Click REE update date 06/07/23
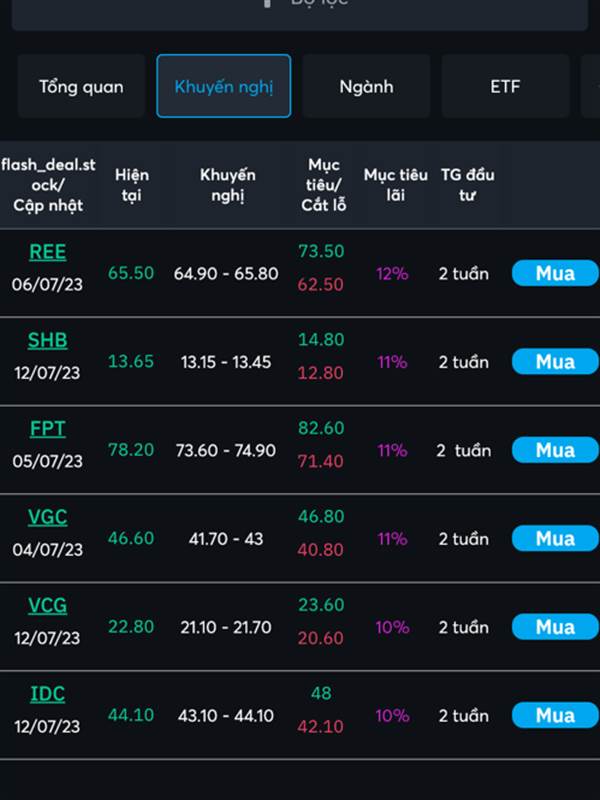The image size is (600, 800). tap(47, 284)
